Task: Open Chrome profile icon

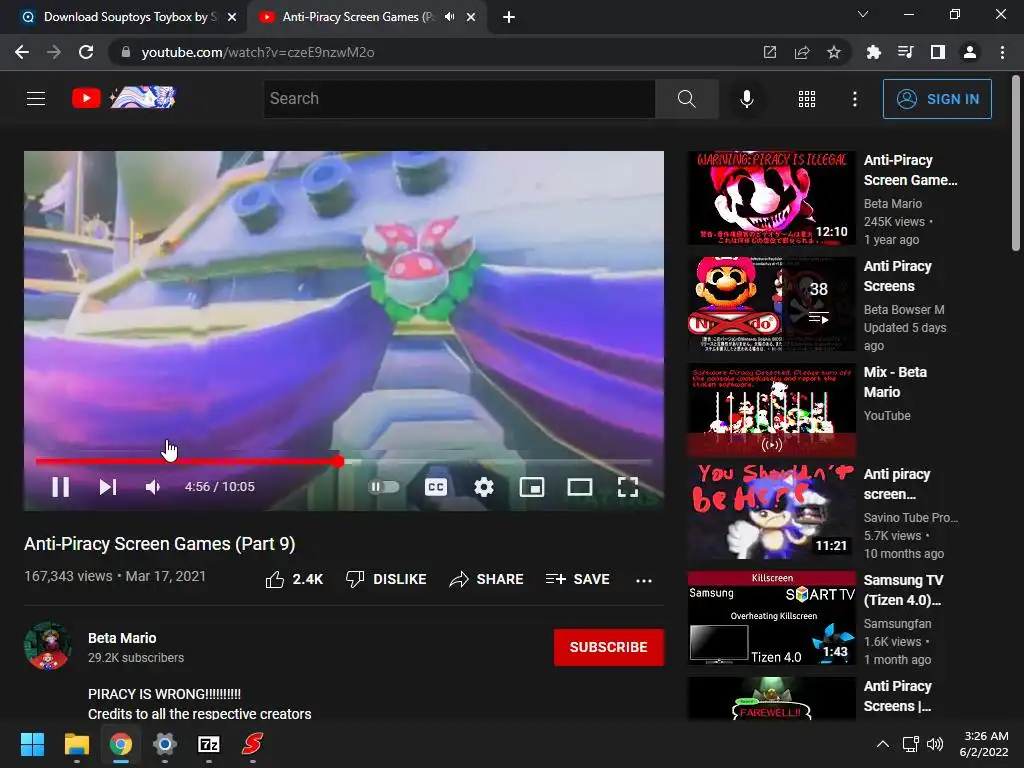Action: (x=970, y=52)
